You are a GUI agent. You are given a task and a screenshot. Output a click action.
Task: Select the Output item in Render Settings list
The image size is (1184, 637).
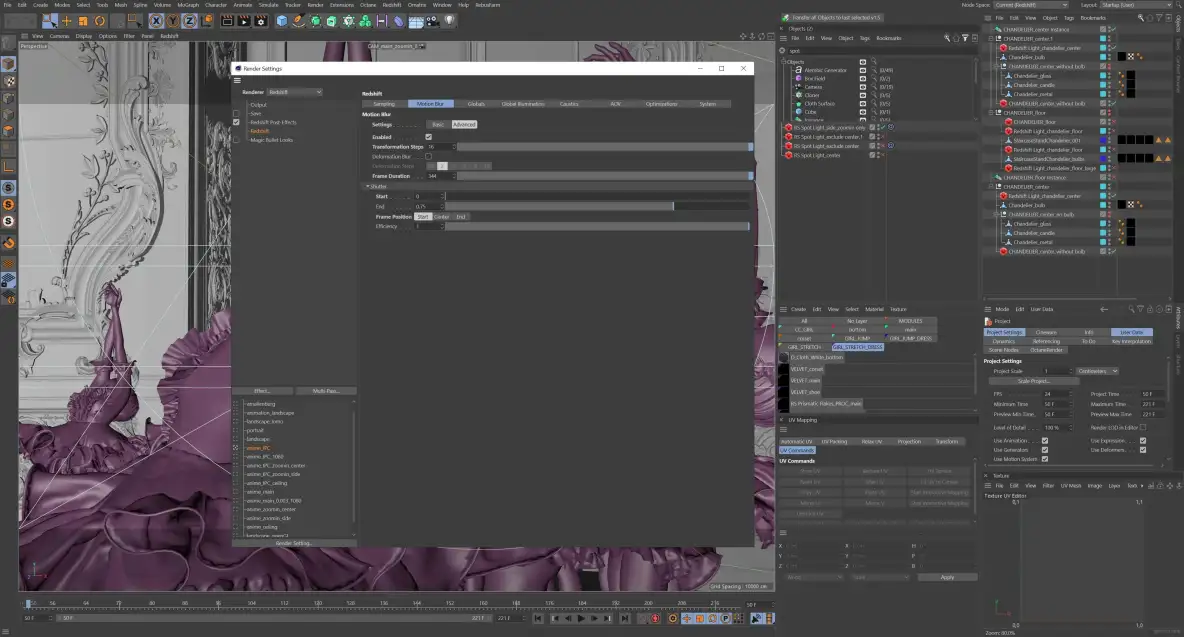(258, 105)
